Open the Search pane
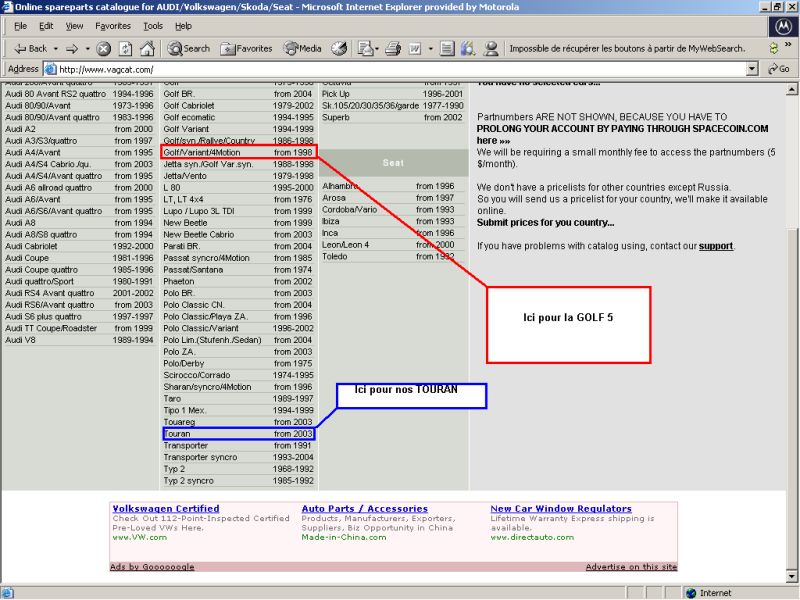 click(x=189, y=49)
